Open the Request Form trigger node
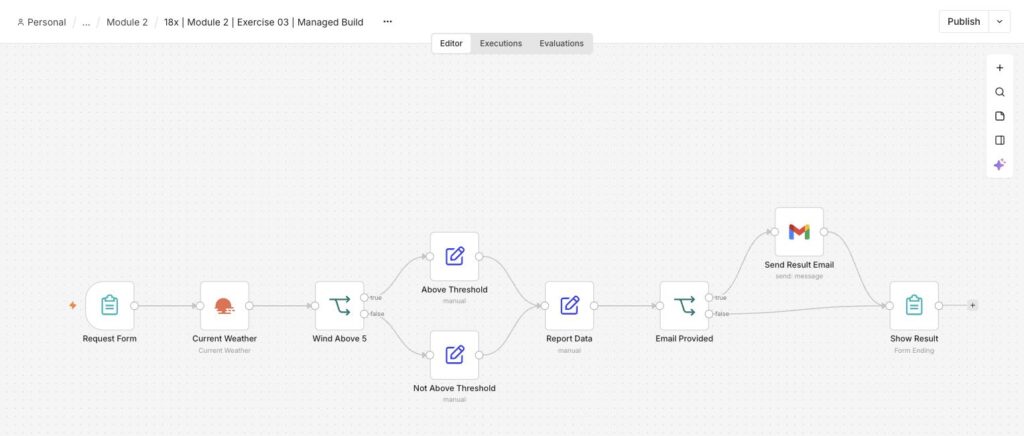This screenshot has height=436, width=1024. (x=110, y=305)
